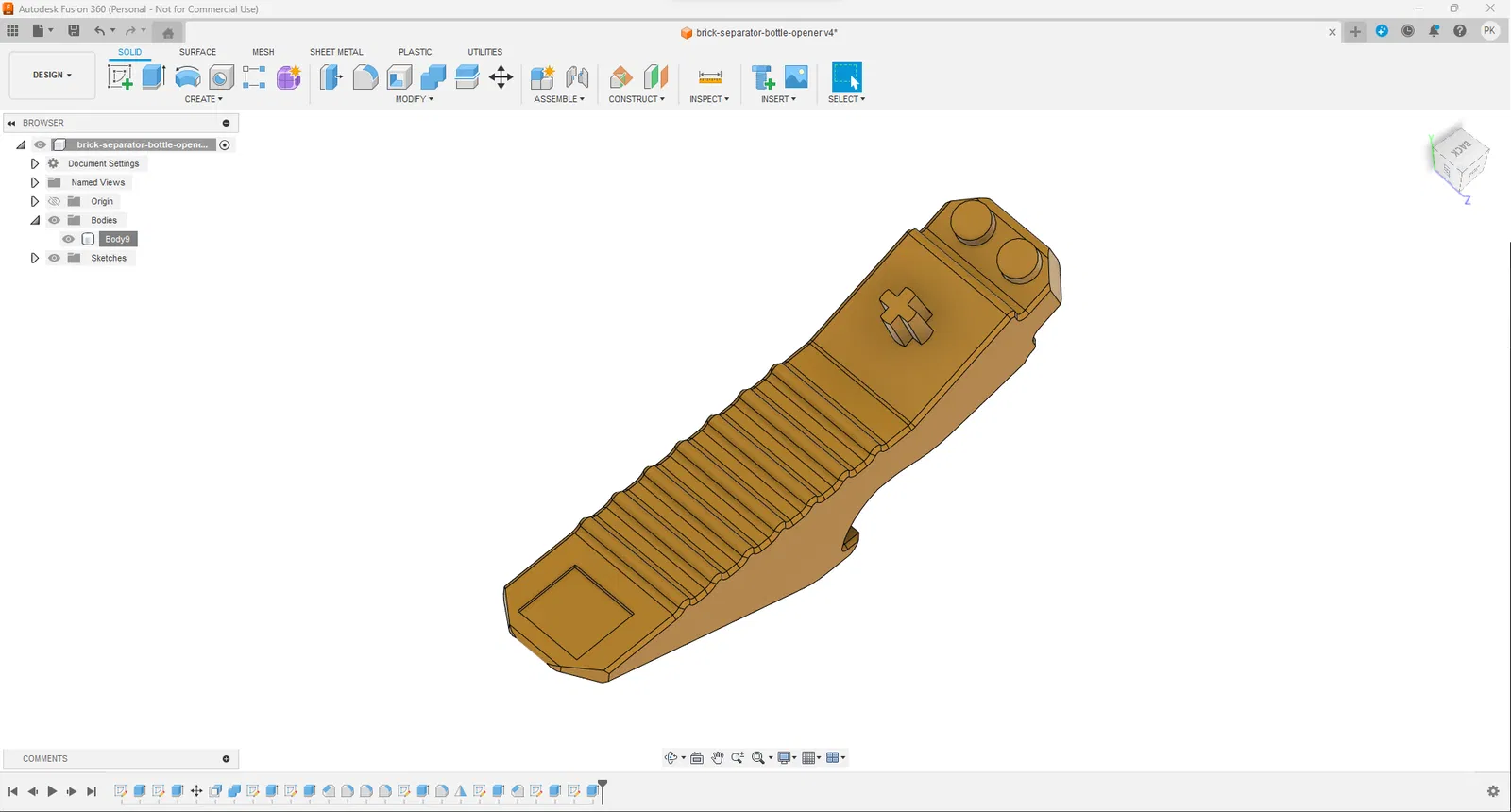Save the document

(74, 31)
